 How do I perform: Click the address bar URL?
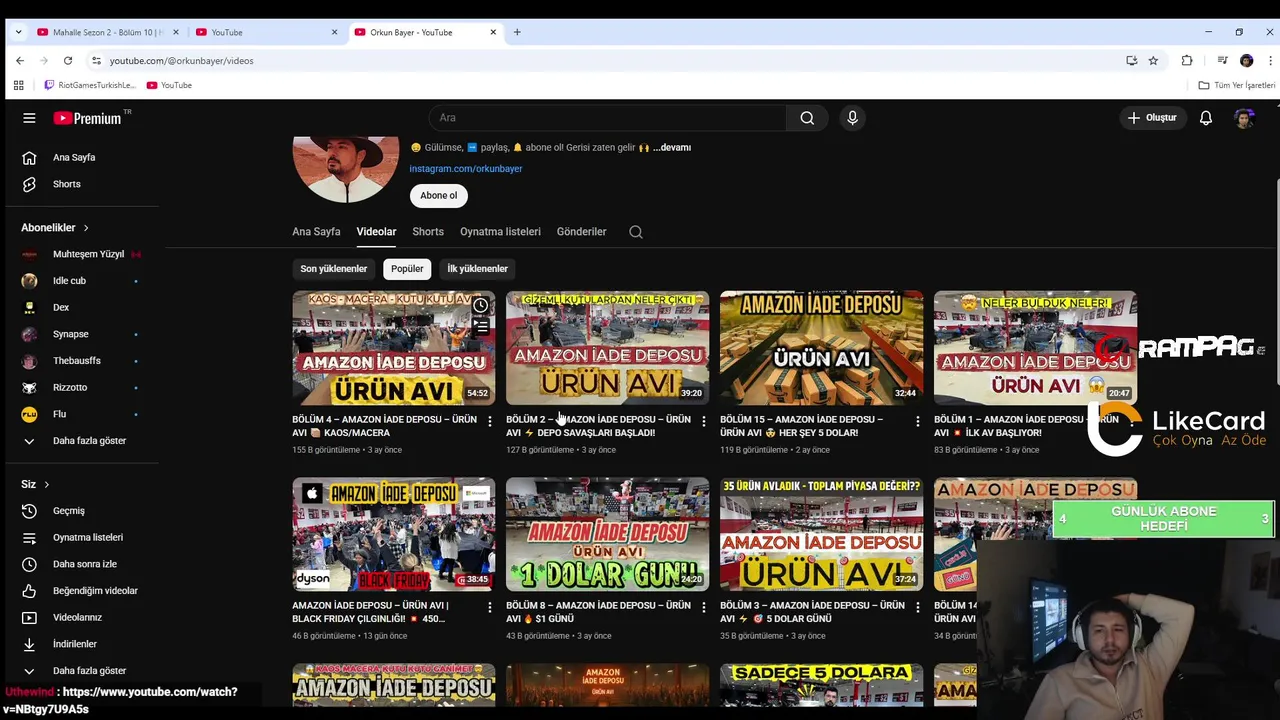click(x=181, y=61)
